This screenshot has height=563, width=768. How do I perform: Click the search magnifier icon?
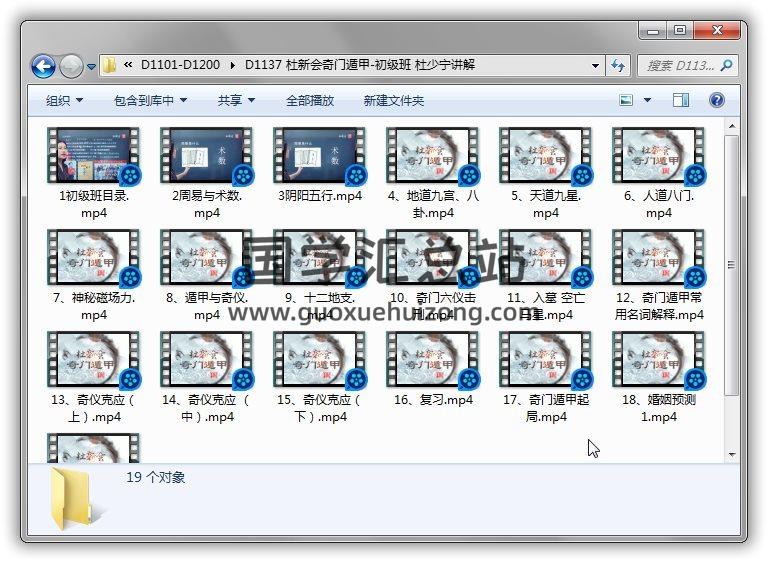point(725,66)
